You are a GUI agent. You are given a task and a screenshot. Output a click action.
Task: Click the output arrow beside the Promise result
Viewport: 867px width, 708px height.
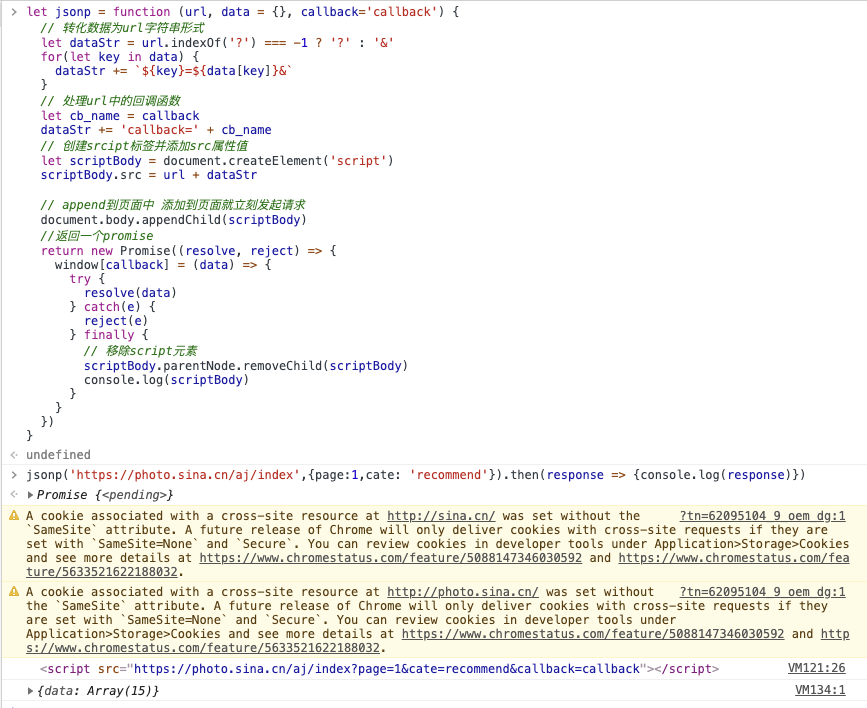click(x=14, y=494)
